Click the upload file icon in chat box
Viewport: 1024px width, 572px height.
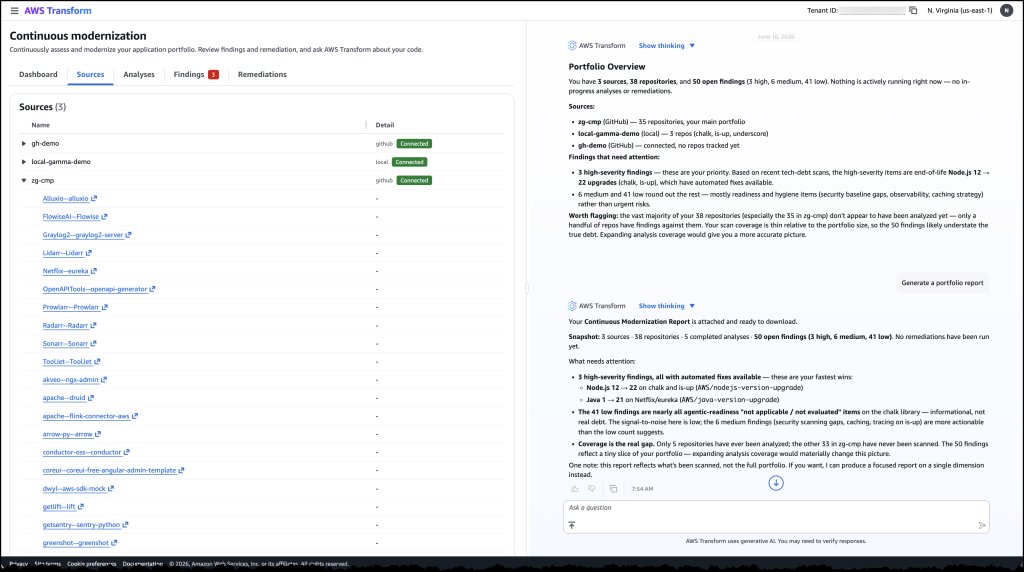pyautogui.click(x=572, y=525)
